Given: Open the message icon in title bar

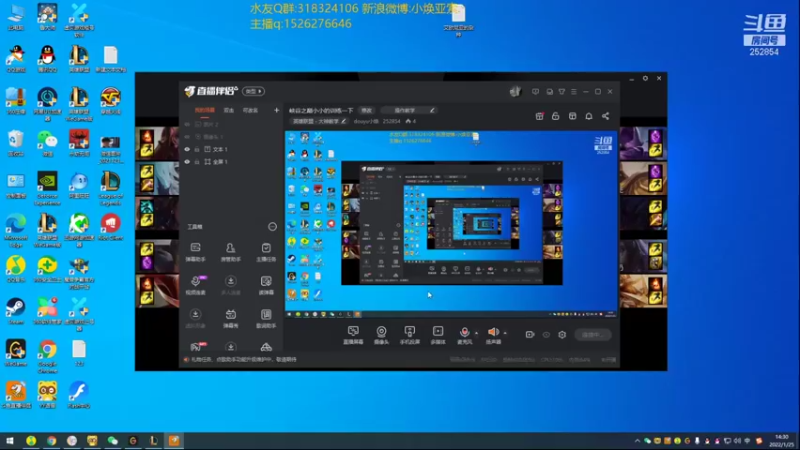Looking at the screenshot, I should click(x=535, y=92).
